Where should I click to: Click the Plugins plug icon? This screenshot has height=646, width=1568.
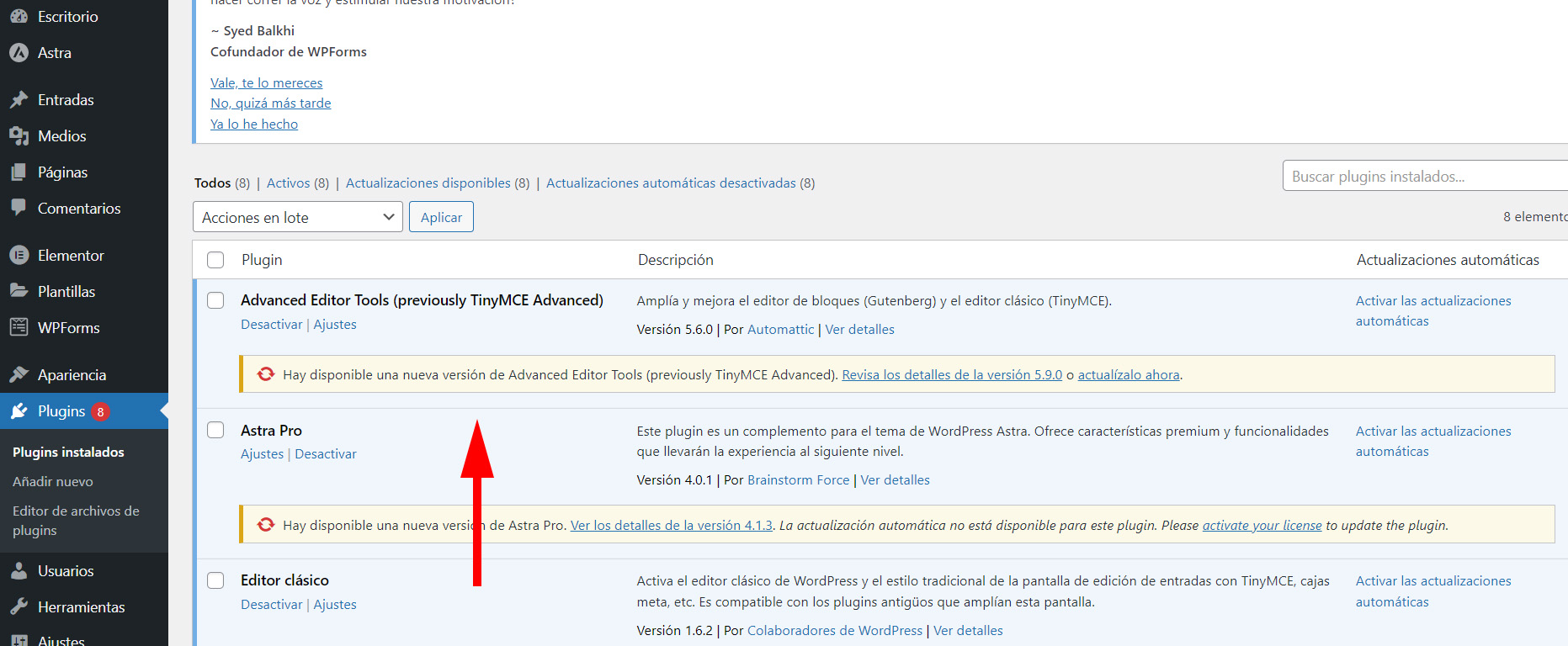click(x=19, y=410)
